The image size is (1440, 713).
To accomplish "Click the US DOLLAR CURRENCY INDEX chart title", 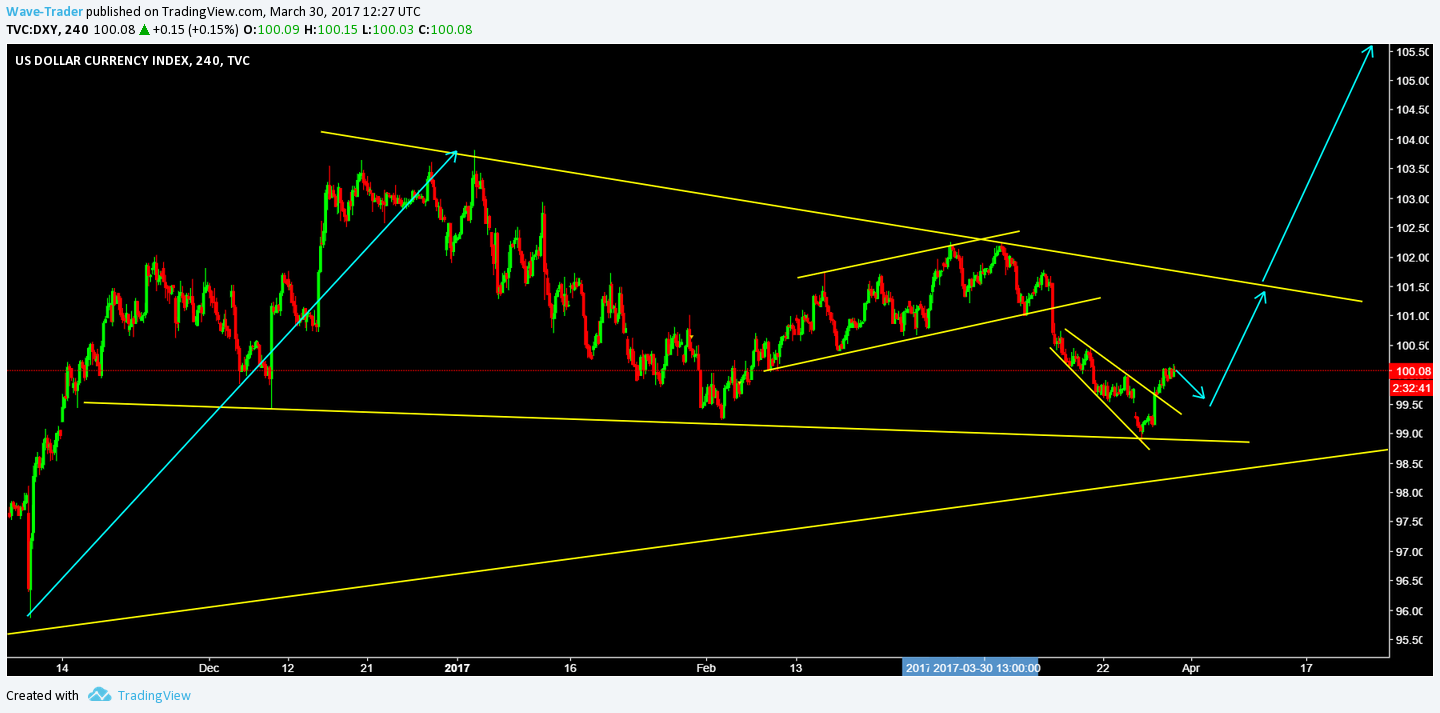I will 132,61.
